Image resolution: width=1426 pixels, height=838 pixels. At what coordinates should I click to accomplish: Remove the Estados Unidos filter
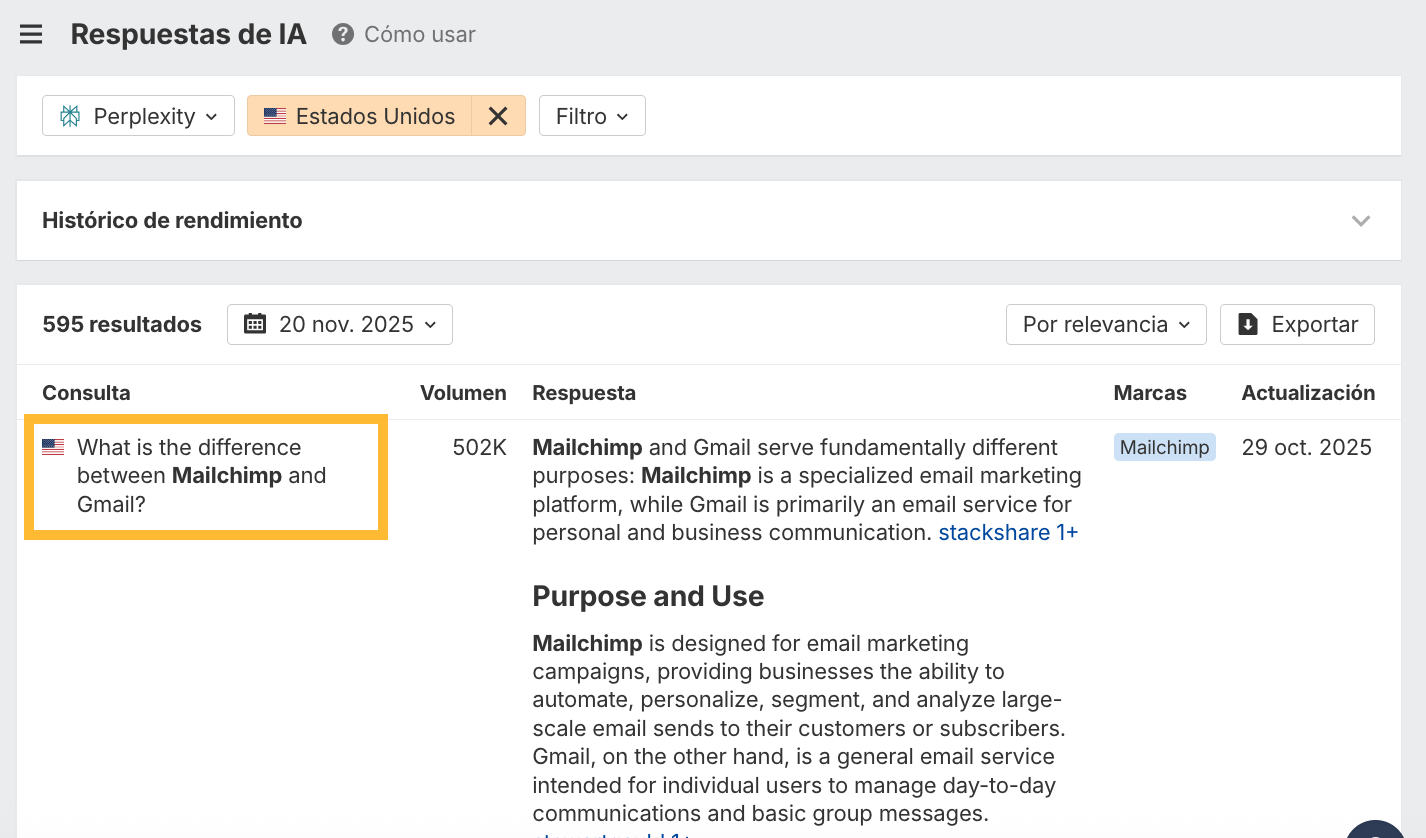pos(498,116)
